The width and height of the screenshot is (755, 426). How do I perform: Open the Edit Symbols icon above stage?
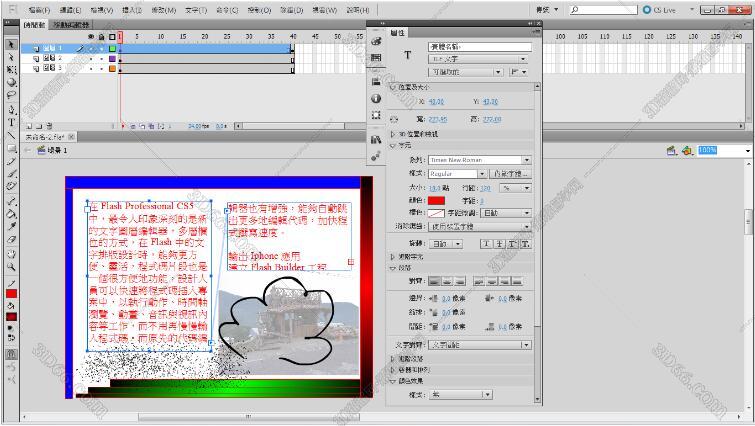coord(687,151)
